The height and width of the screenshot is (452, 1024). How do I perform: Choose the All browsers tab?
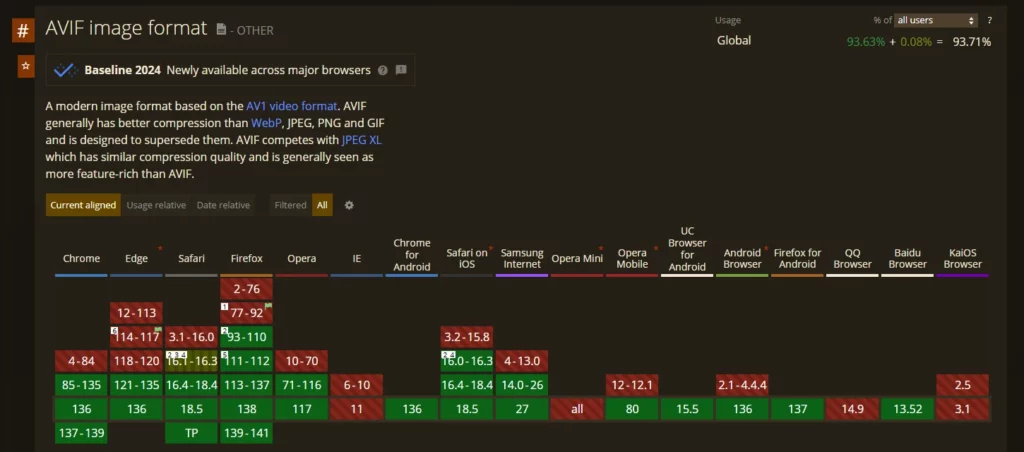tap(322, 205)
